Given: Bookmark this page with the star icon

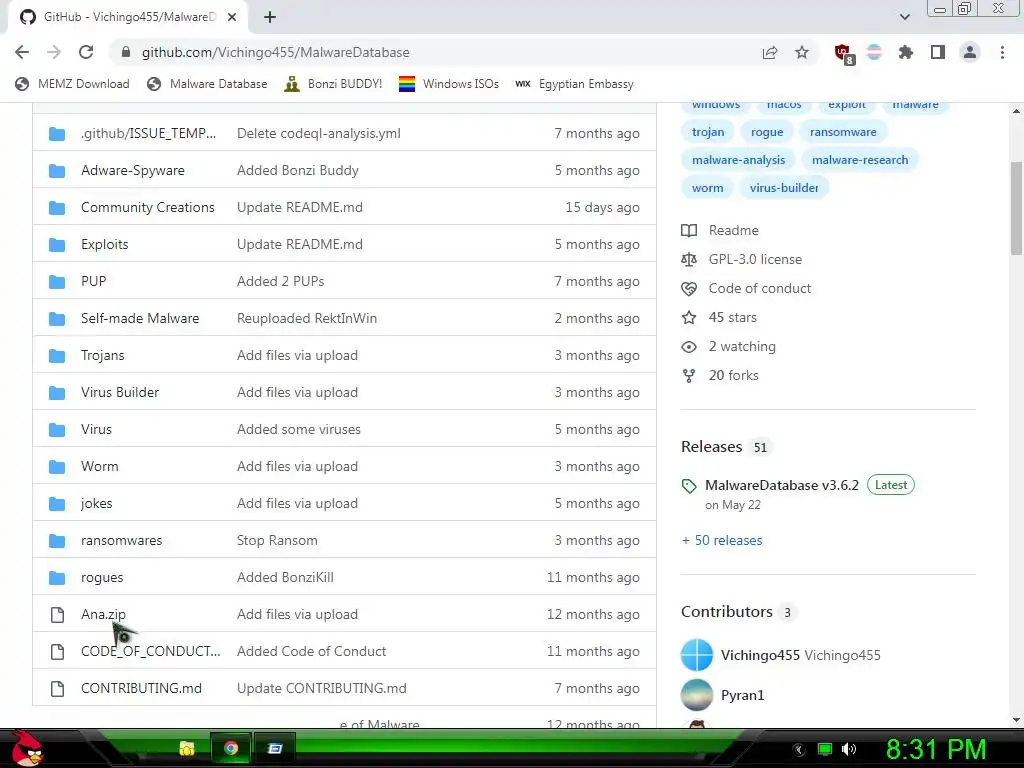Looking at the screenshot, I should coord(802,52).
